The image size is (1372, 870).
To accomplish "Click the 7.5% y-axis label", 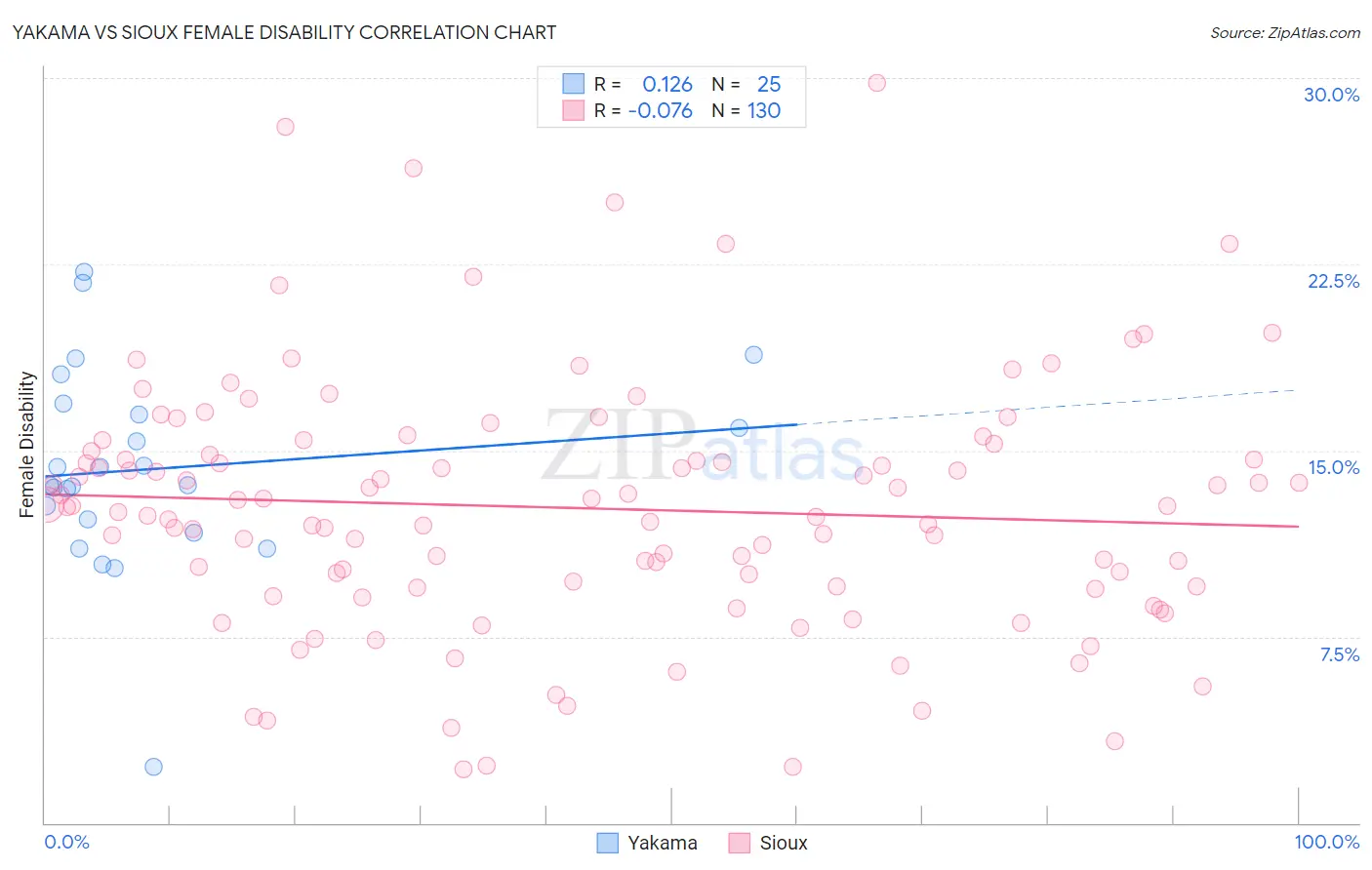I will (x=1339, y=654).
